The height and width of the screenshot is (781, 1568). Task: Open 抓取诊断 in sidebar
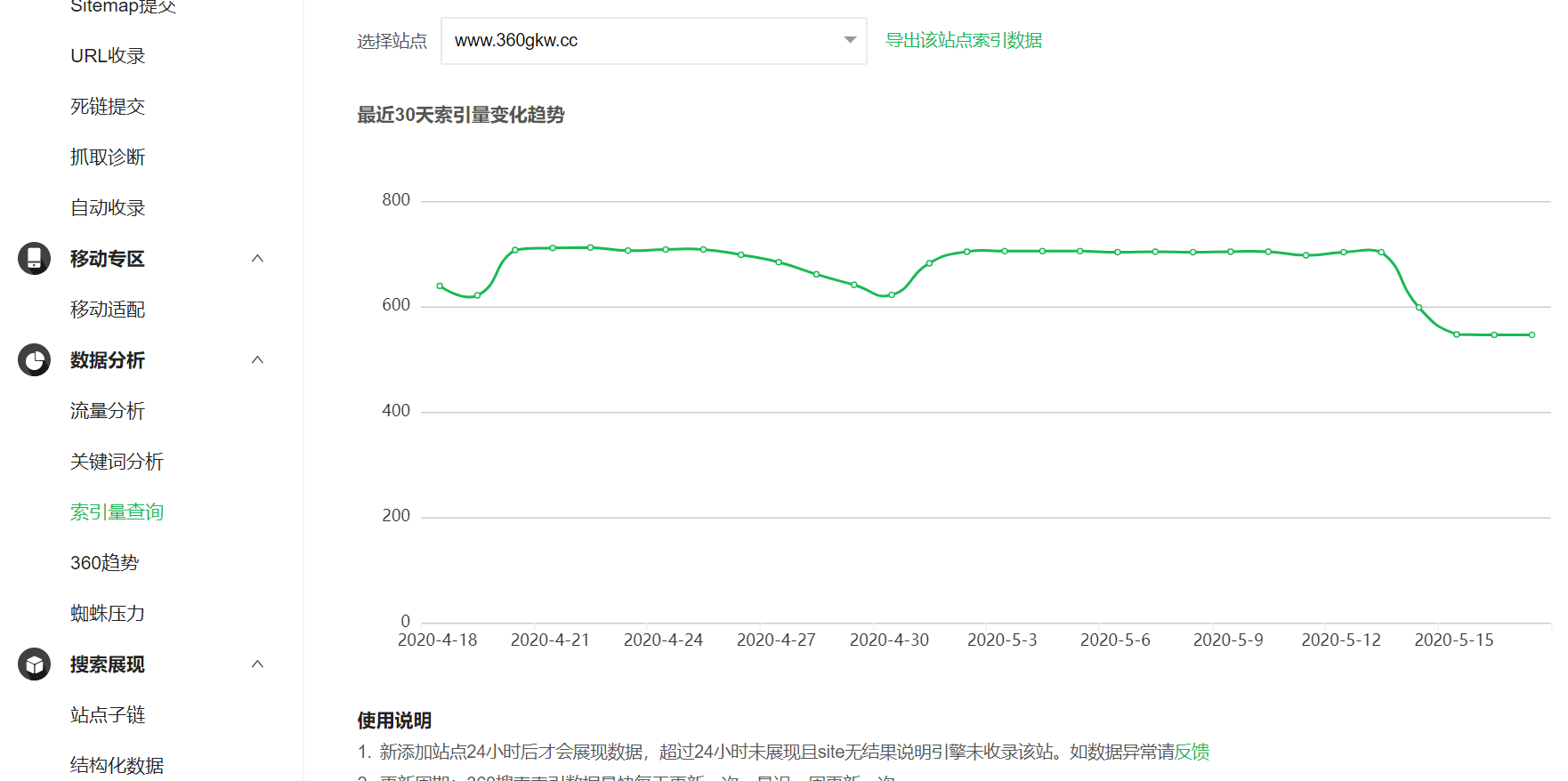[x=108, y=157]
